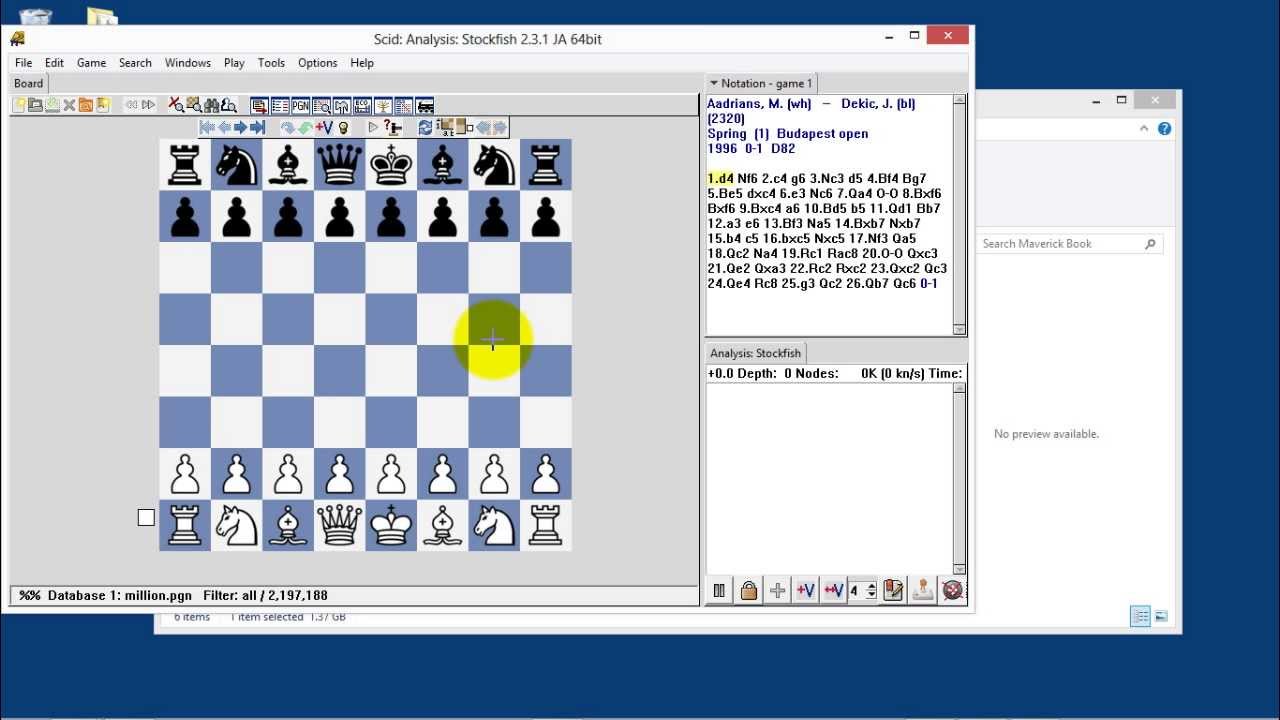
Task: Click the Bookmarks toolbar icon
Action: pyautogui.click(x=102, y=105)
